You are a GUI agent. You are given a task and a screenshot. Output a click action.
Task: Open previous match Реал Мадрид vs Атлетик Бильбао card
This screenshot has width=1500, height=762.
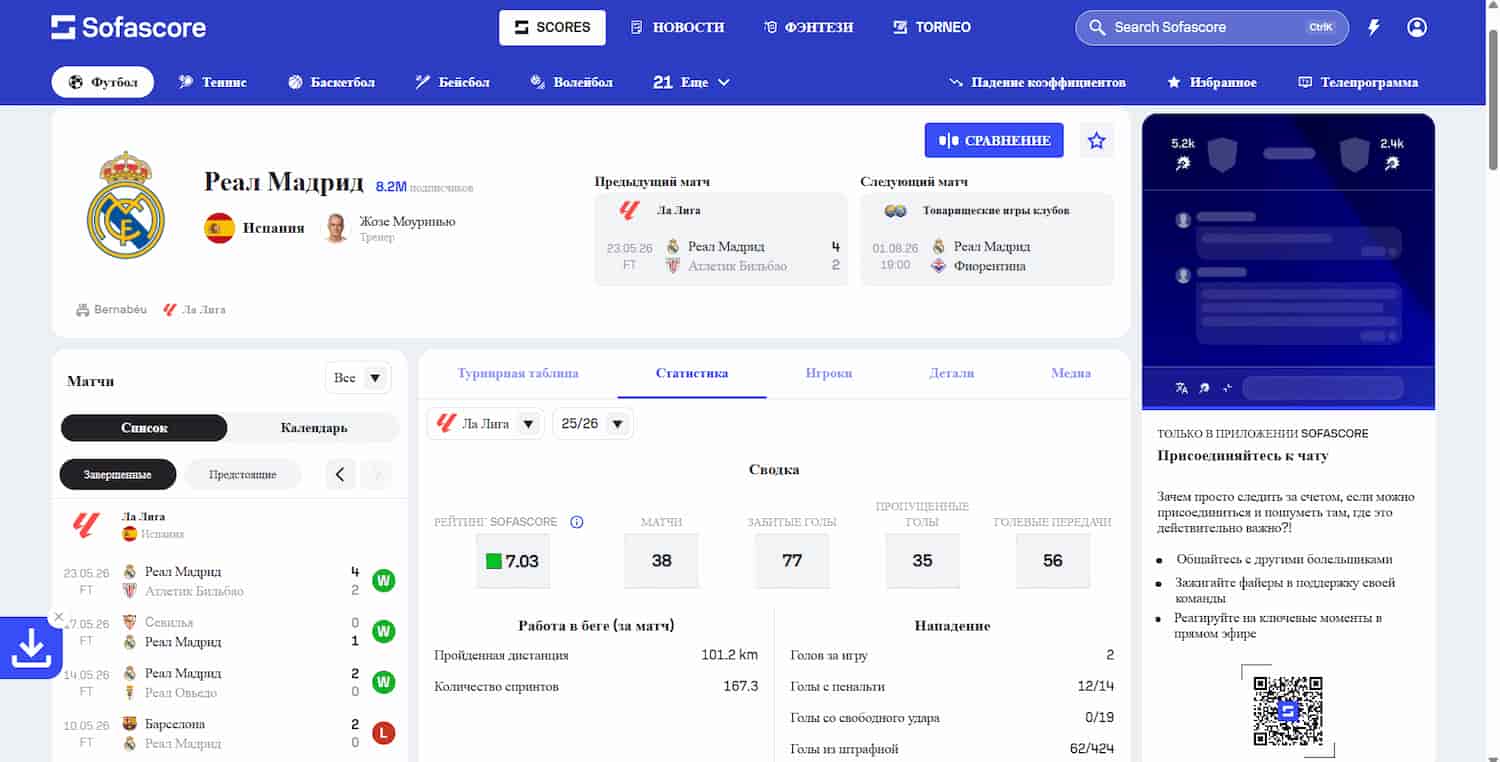(x=721, y=239)
